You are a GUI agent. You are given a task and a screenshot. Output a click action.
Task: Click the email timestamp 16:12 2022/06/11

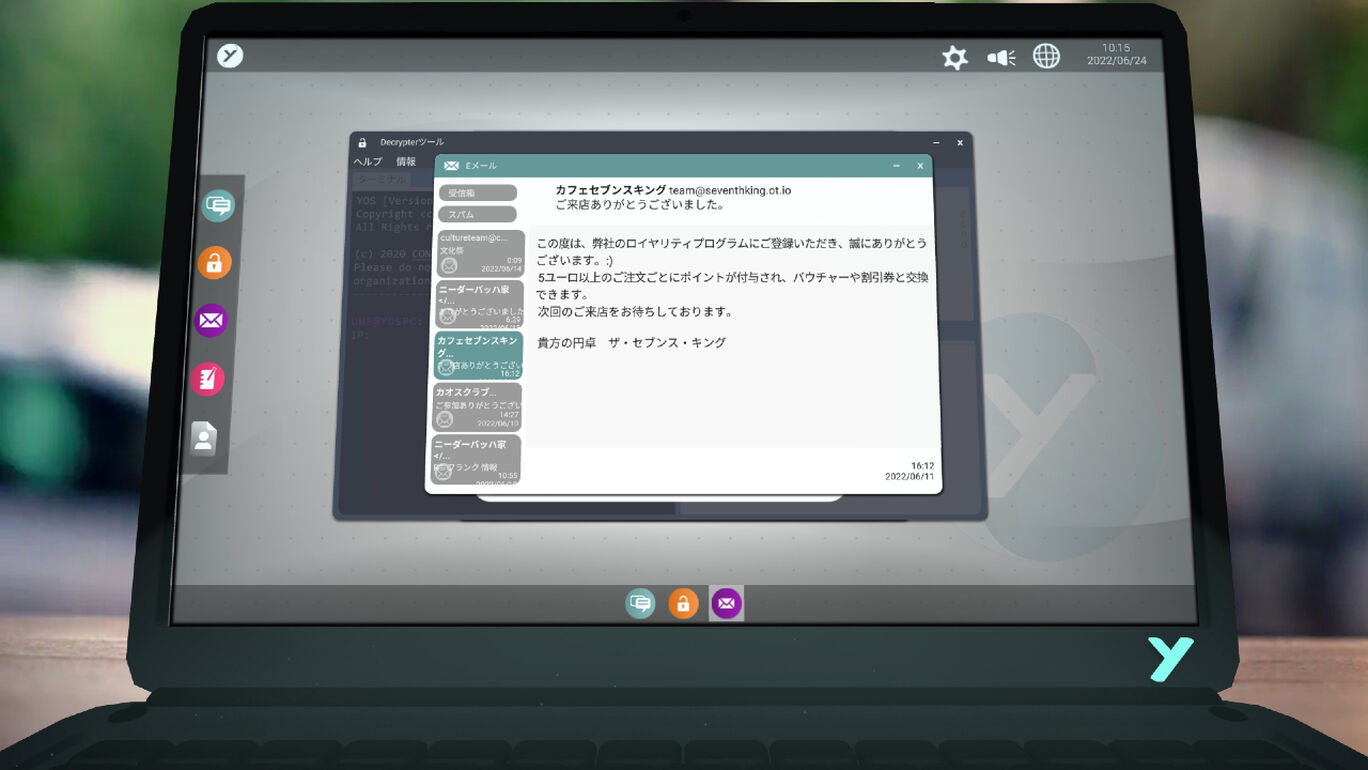(x=909, y=471)
